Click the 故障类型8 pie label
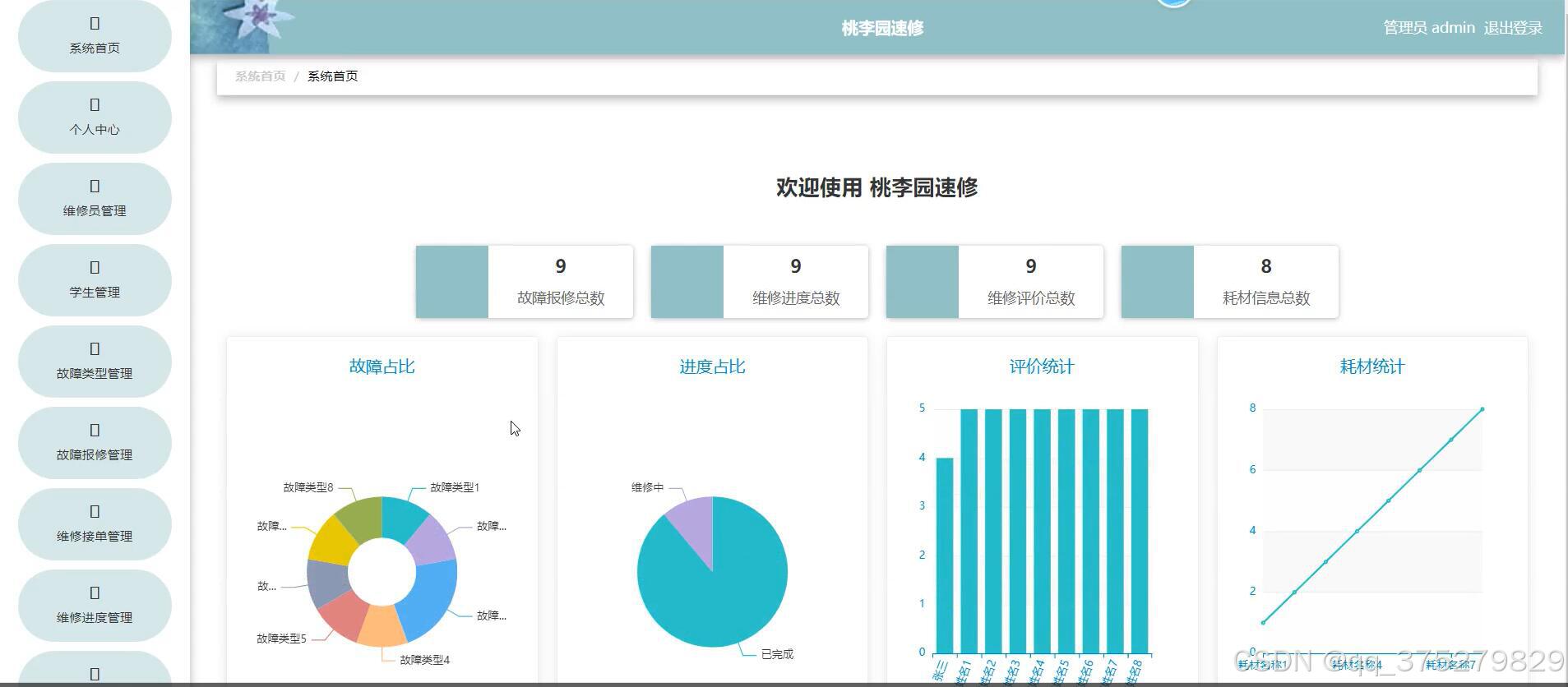Screen dimensions: 1568x687 [x=308, y=487]
